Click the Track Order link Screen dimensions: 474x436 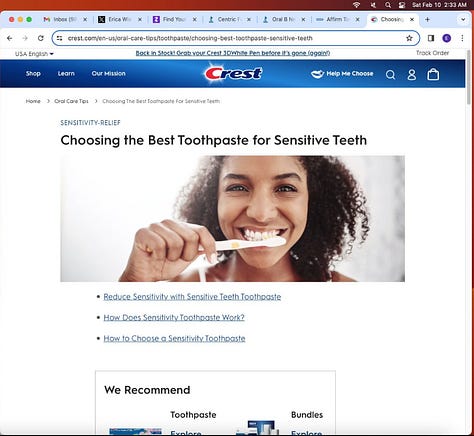coord(432,53)
